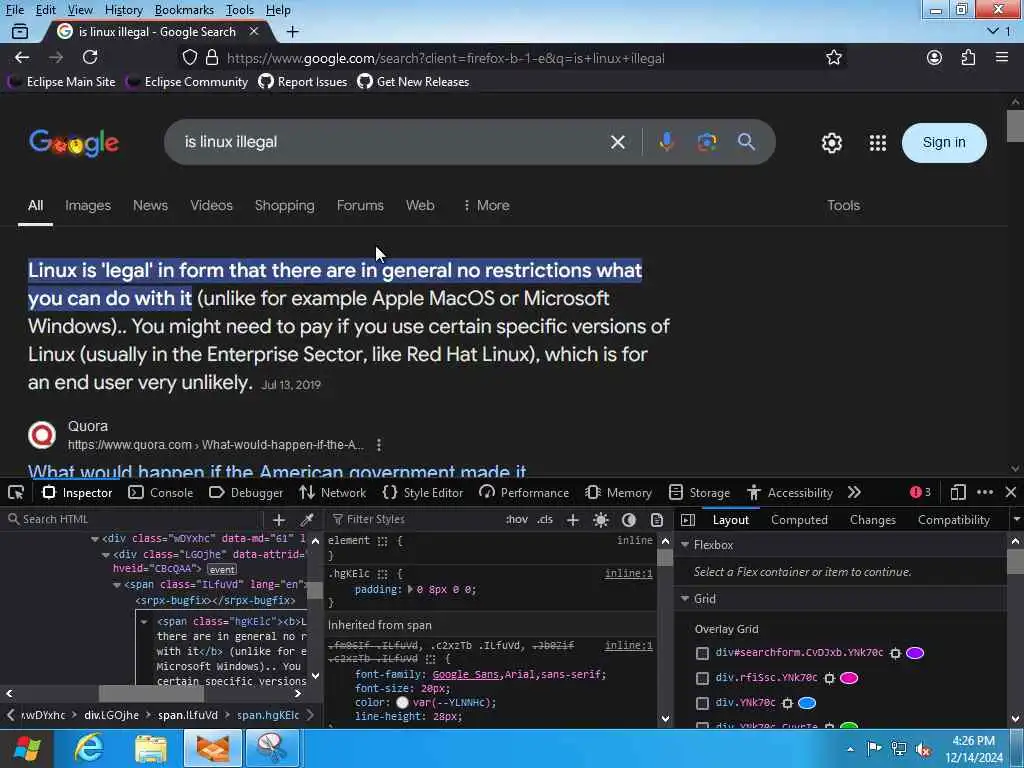Collapse the Flexbox section
Screen dimensions: 1024x768
[685, 545]
